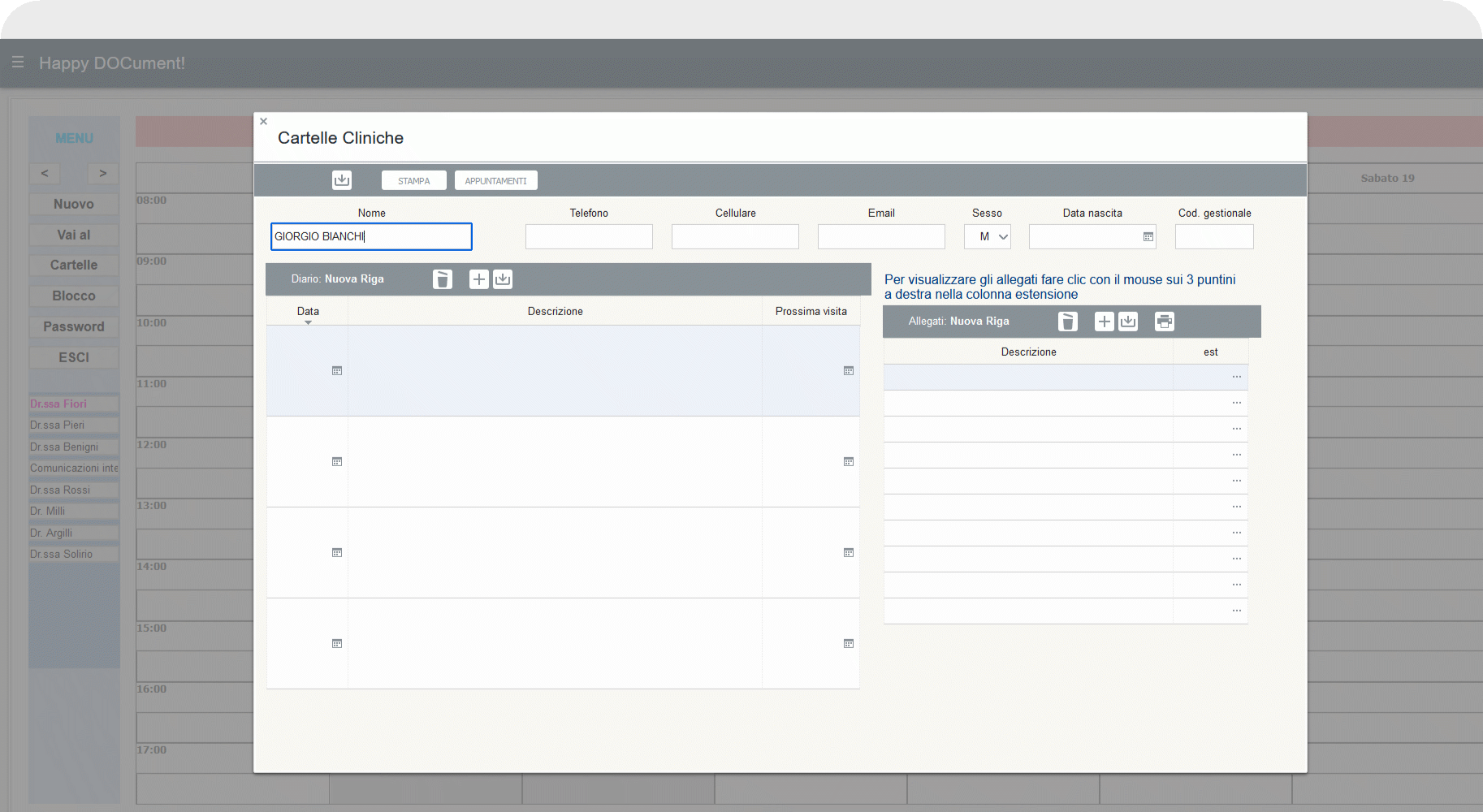Open the Sesso dropdown
This screenshot has width=1483, height=812.
(988, 237)
